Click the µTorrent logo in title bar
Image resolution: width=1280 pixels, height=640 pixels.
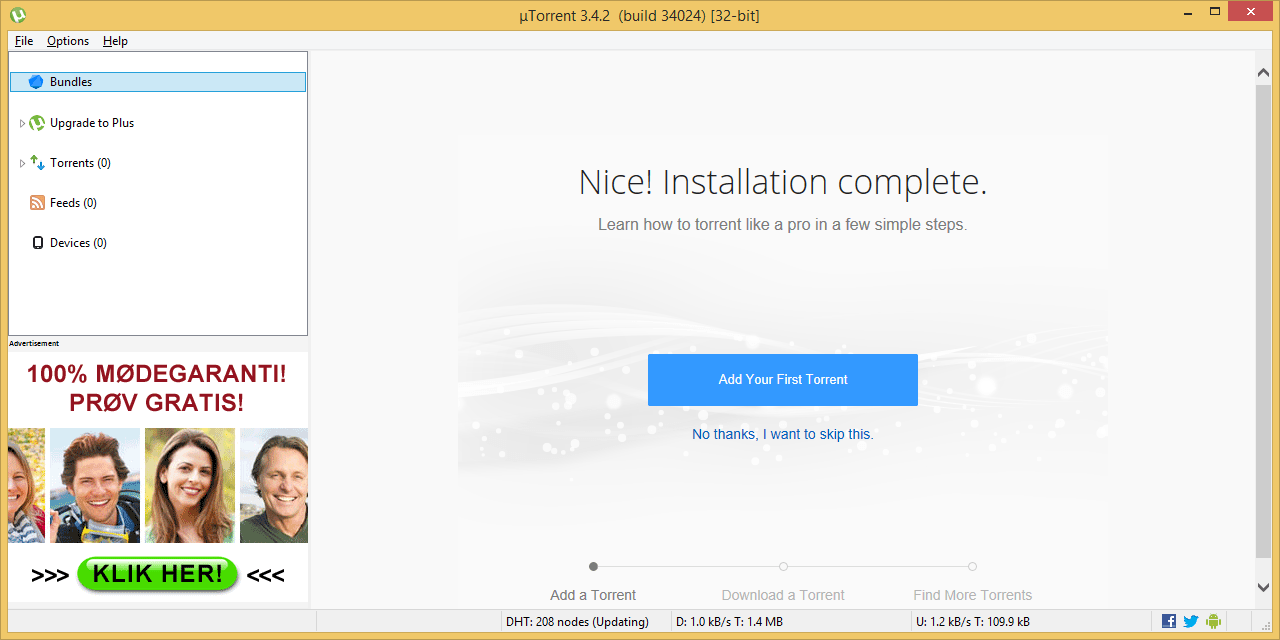tap(17, 15)
